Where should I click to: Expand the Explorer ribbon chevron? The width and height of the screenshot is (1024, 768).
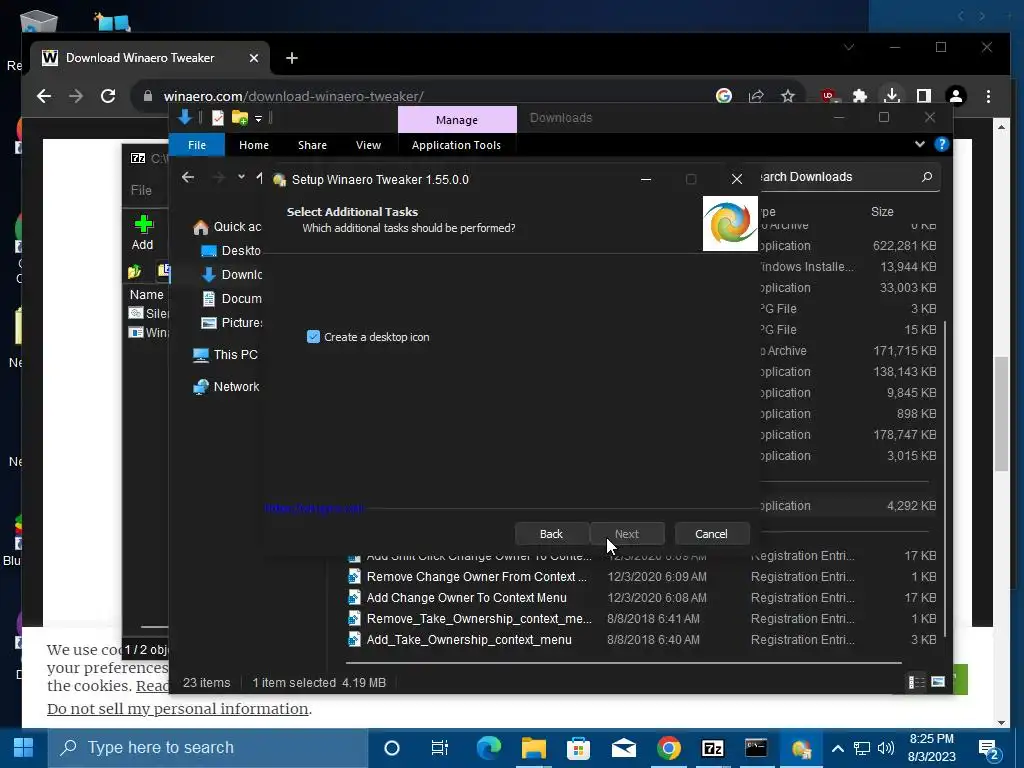click(920, 144)
